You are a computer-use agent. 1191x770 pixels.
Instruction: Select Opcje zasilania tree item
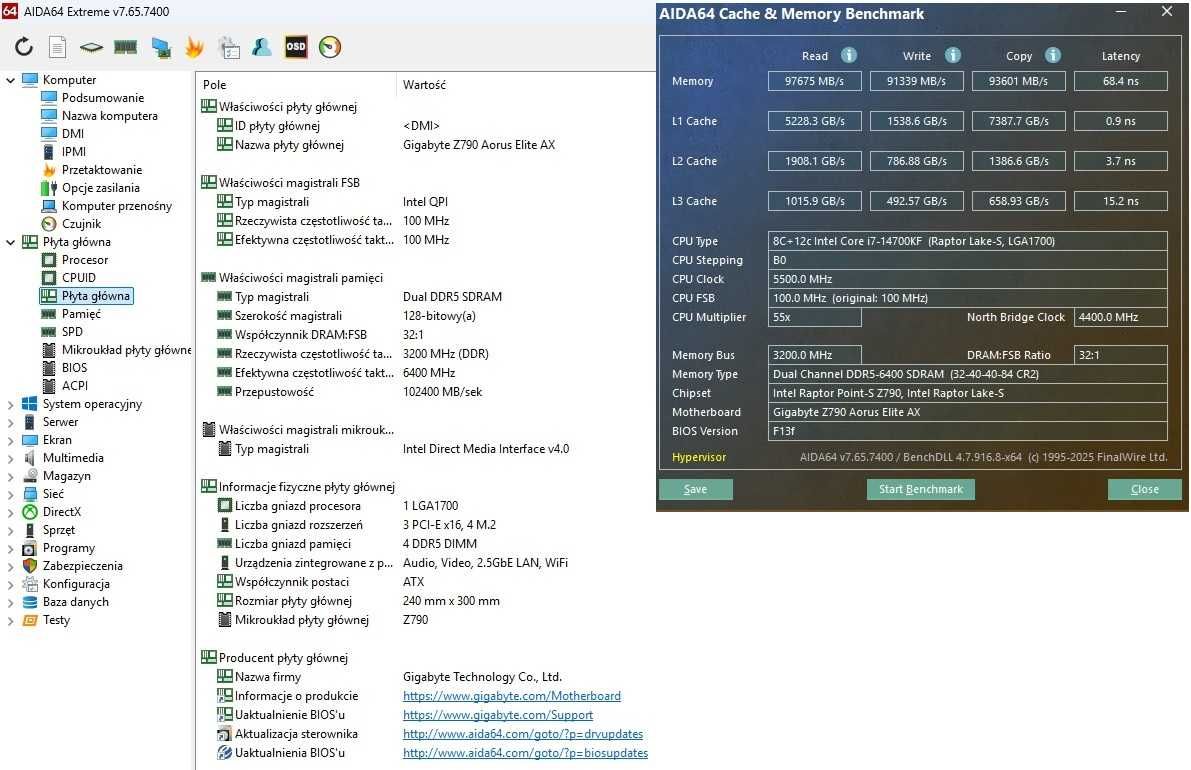100,188
